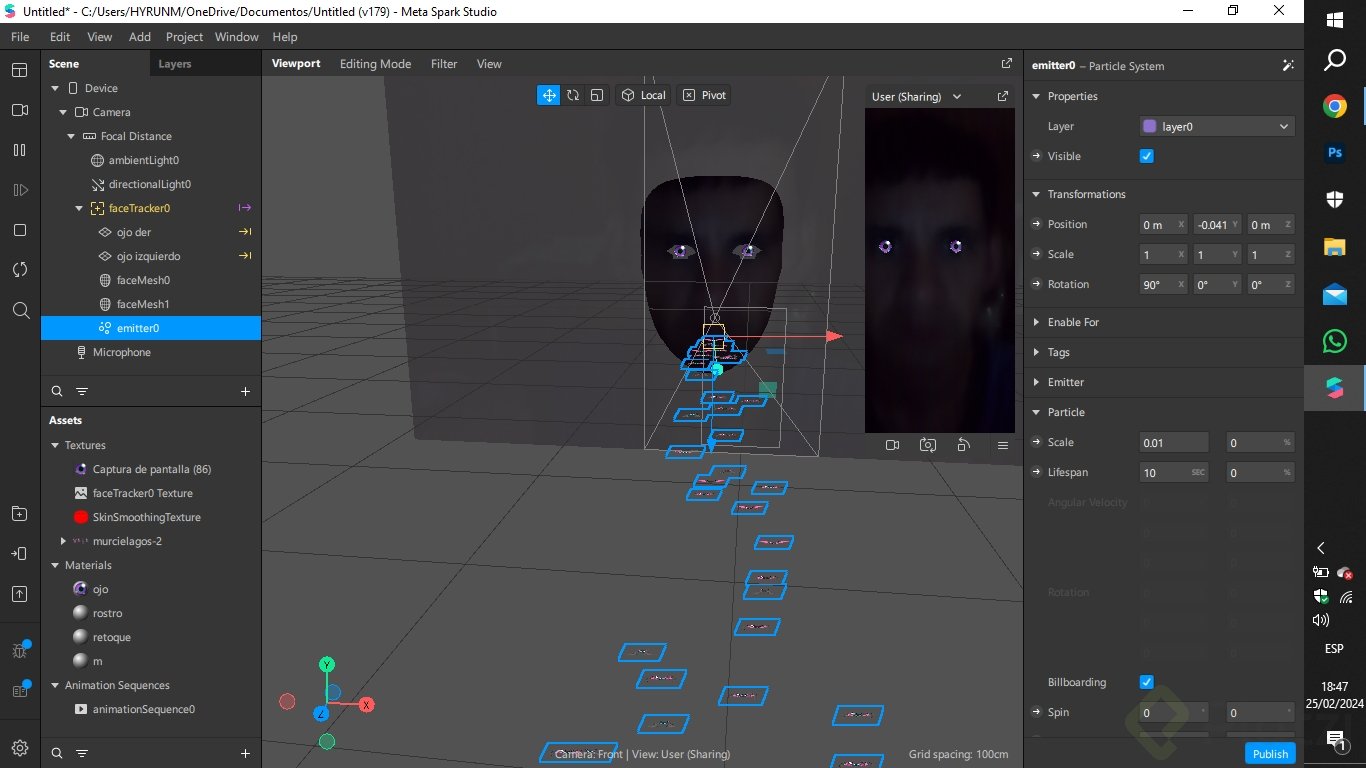Open the Project menu
This screenshot has width=1366, height=768.
184,37
